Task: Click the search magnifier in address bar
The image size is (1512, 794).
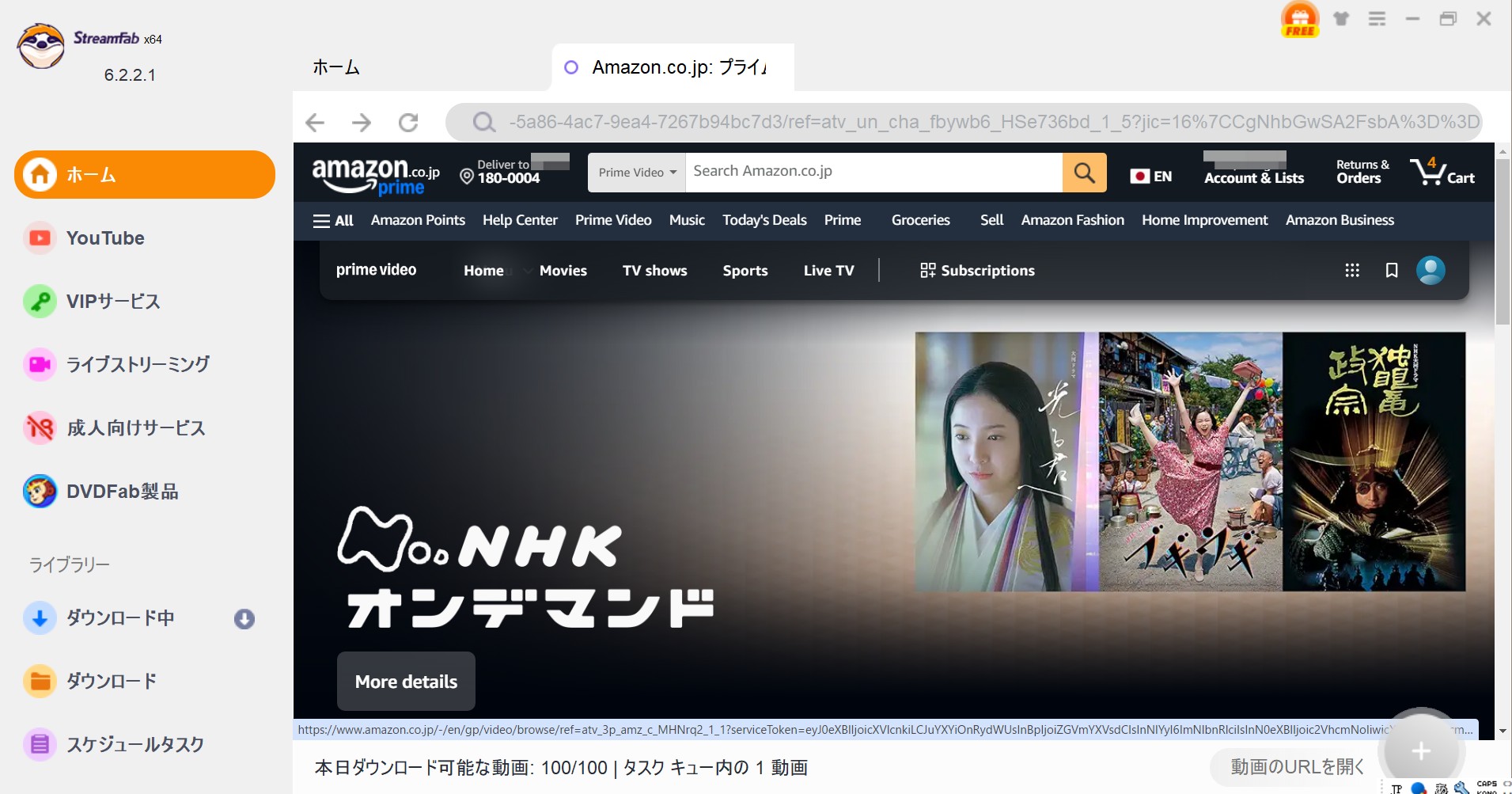Action: 483,122
